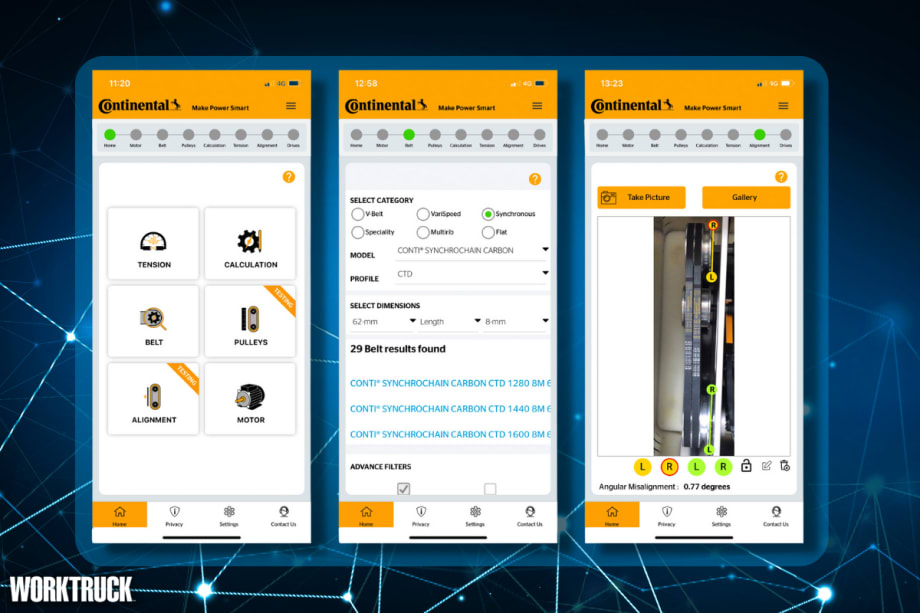Viewport: 920px width, 613px height.
Task: Select Multirib category radio button
Action: [422, 232]
